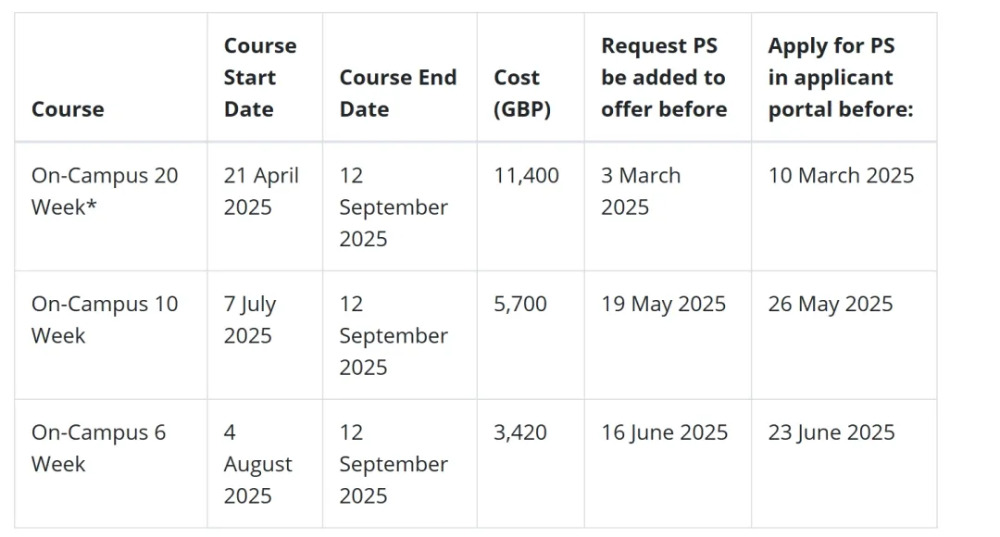Screen dimensions: 1000x537
Task: Click the Course Start Date header
Action: [x=260, y=77]
